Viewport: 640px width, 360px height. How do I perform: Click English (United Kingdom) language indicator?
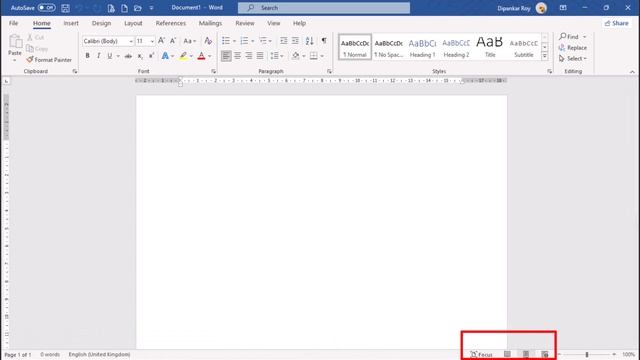coord(99,354)
